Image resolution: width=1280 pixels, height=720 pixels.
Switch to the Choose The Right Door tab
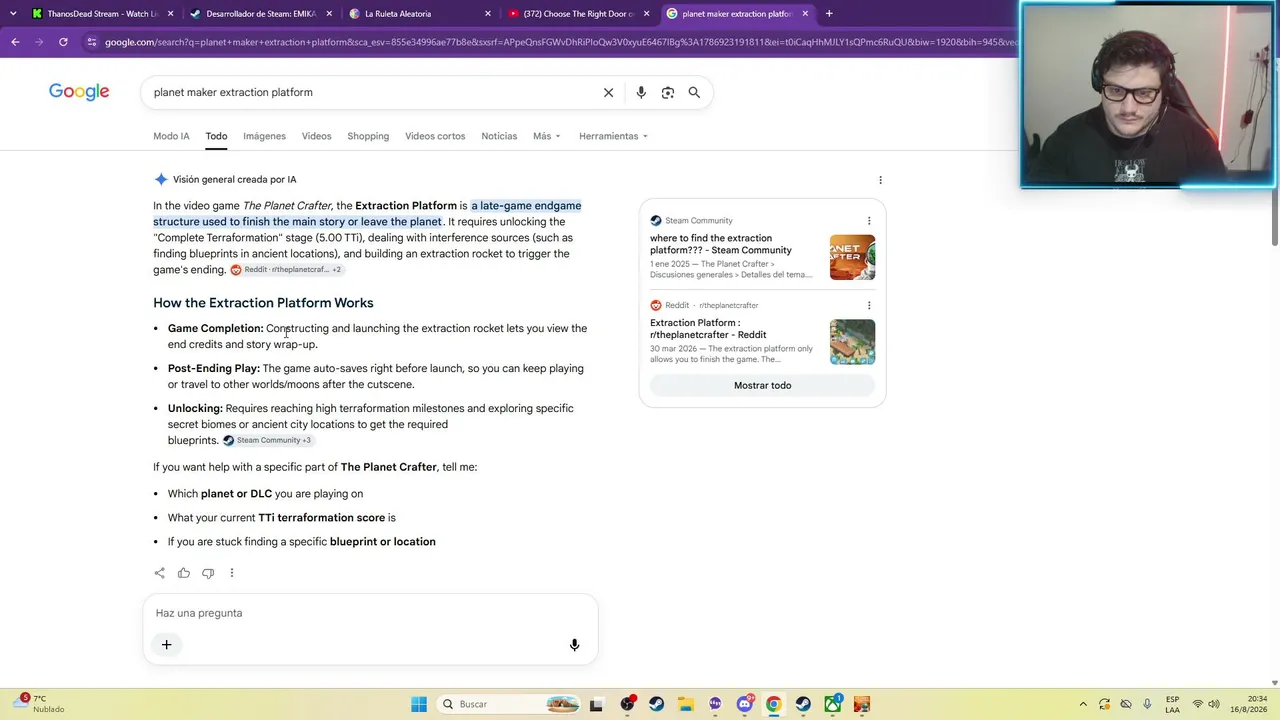(578, 14)
